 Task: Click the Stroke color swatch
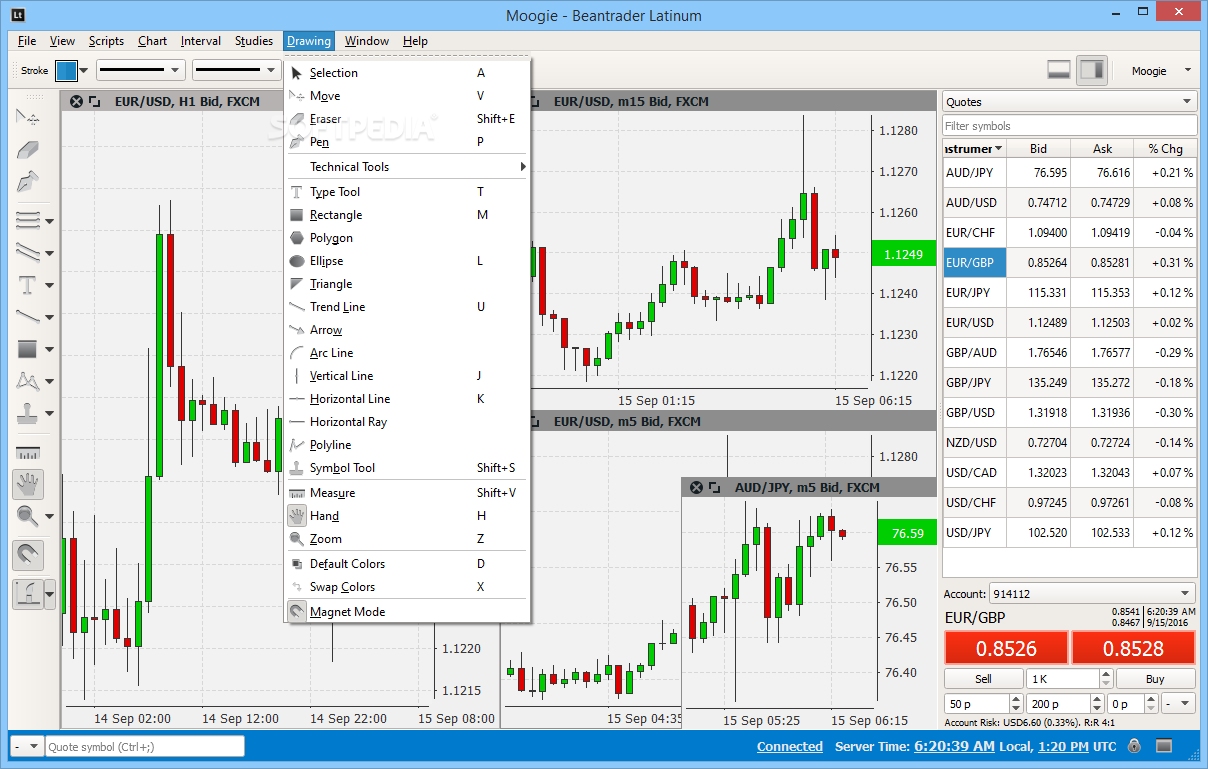click(x=66, y=71)
